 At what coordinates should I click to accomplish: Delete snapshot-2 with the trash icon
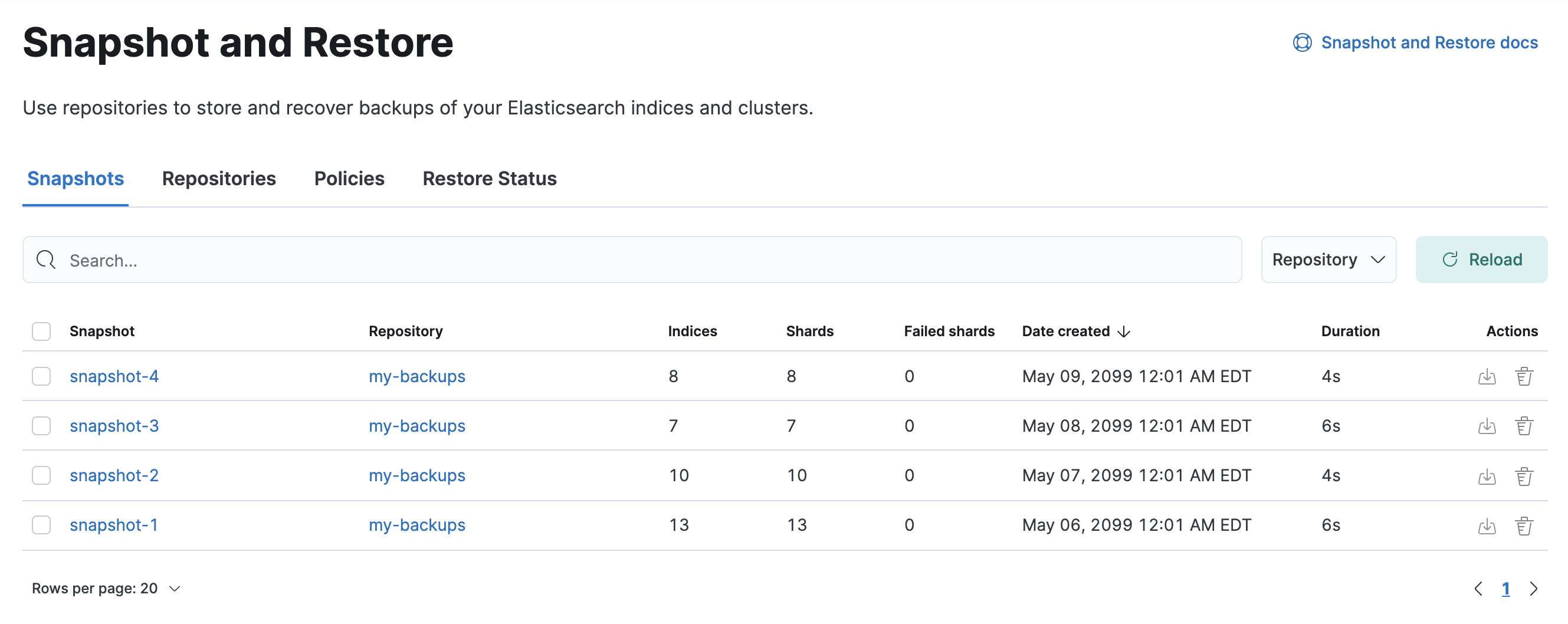coord(1524,475)
